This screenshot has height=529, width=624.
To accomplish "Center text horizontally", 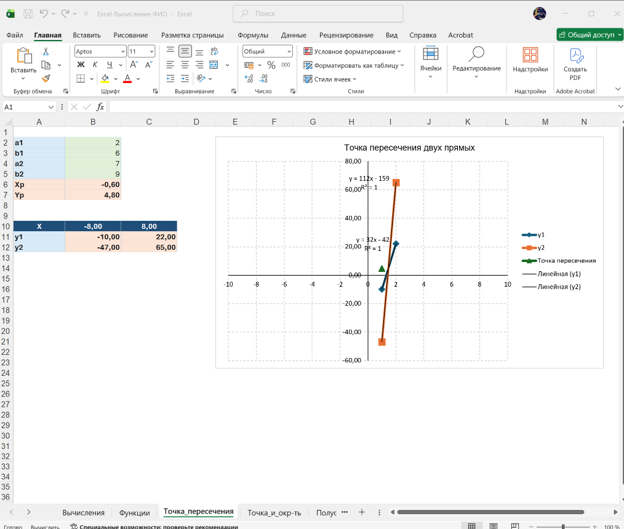I will pos(185,65).
